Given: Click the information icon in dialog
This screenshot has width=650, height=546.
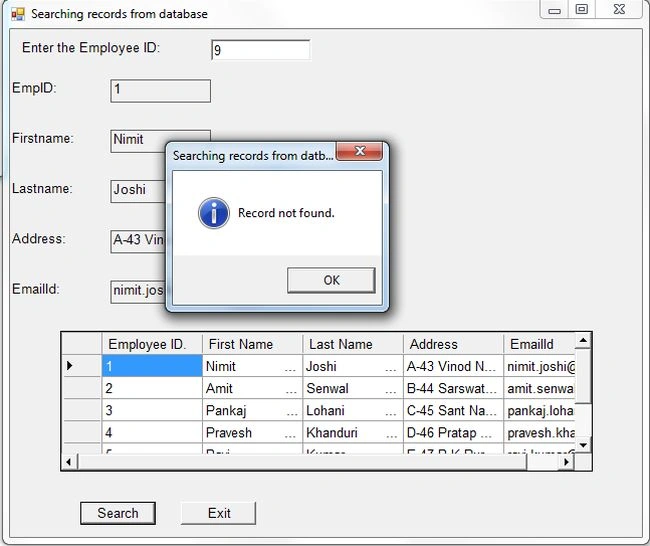Looking at the screenshot, I should [213, 213].
